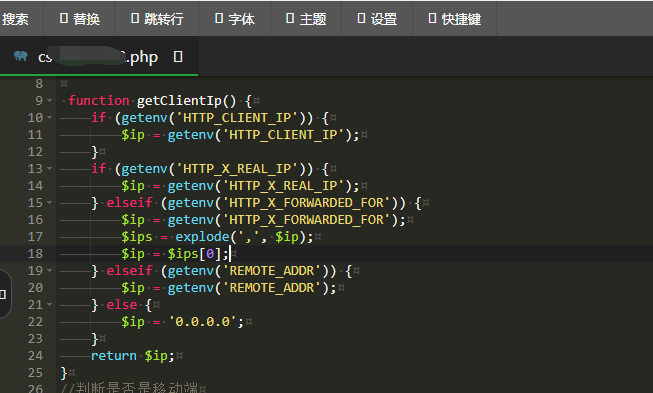
Task: Click the return $ip statement
Action: (132, 356)
